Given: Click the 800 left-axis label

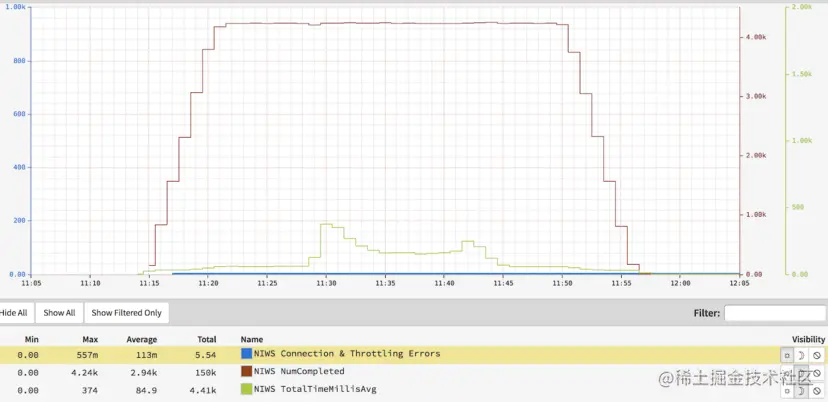Looking at the screenshot, I should coord(18,61).
